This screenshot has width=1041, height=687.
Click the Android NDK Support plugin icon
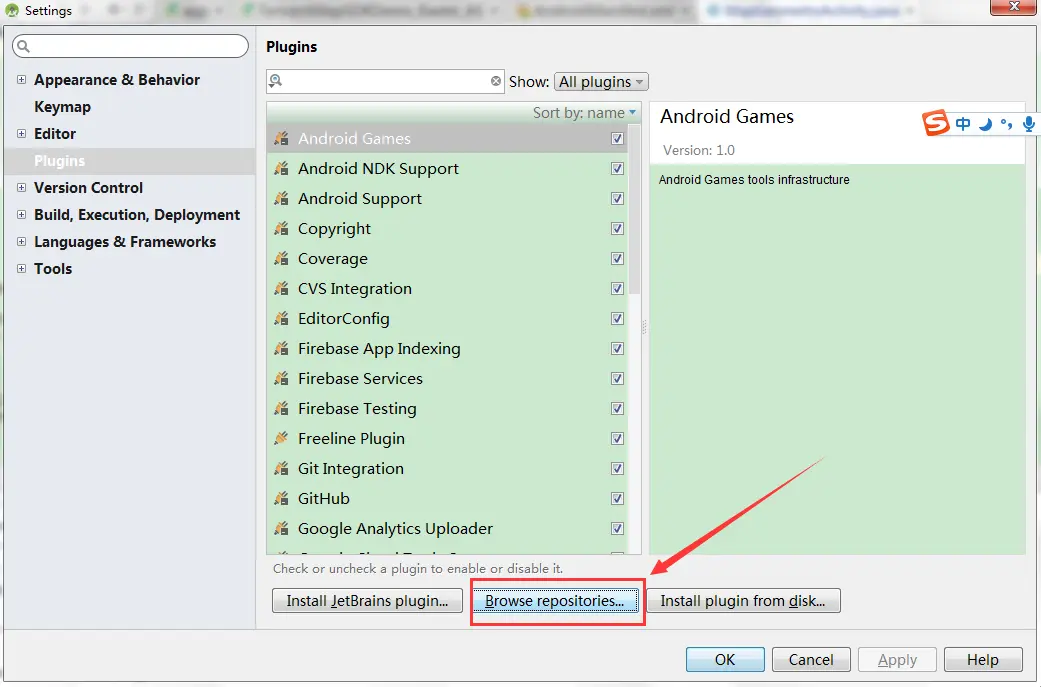pos(281,169)
